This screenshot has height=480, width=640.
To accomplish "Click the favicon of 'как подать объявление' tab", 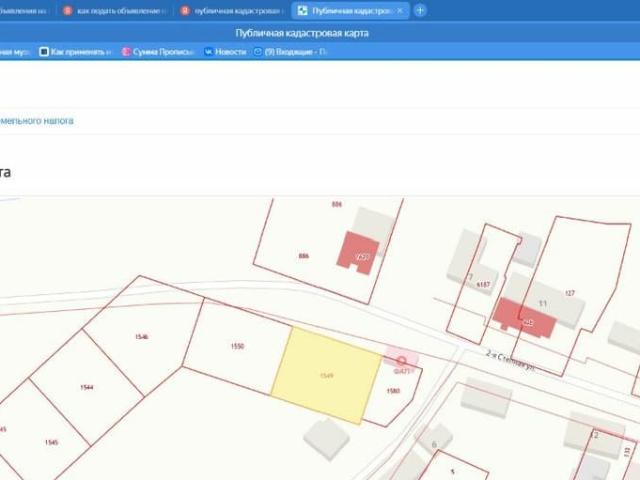I will 68,11.
